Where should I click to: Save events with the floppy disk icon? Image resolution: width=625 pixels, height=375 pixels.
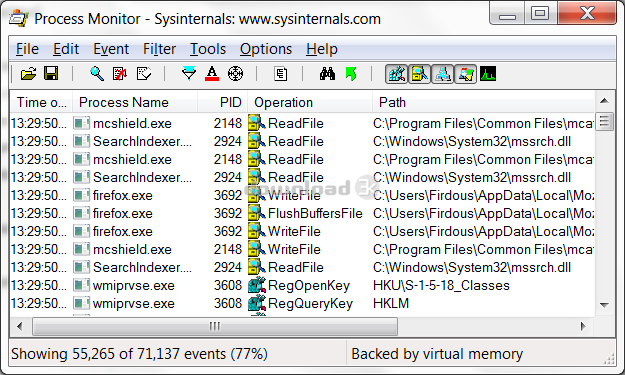51,74
